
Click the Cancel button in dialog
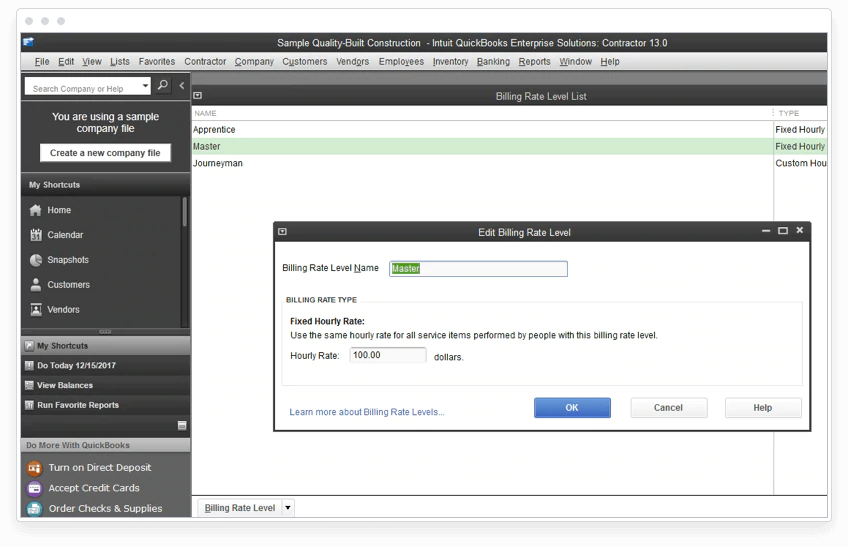point(668,408)
